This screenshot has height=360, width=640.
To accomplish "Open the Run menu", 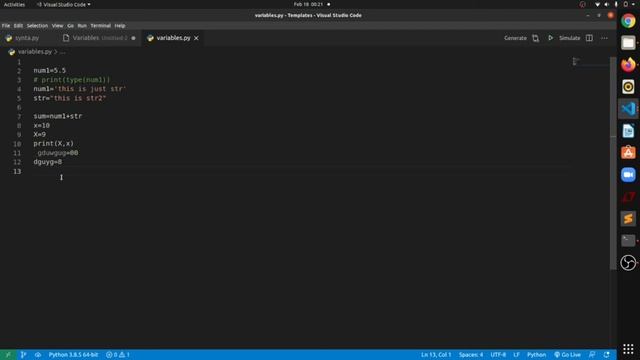I will [x=82, y=26].
